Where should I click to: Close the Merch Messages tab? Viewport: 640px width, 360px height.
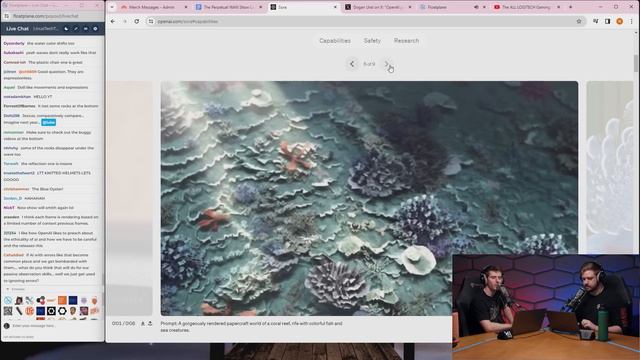pyautogui.click(x=186, y=7)
